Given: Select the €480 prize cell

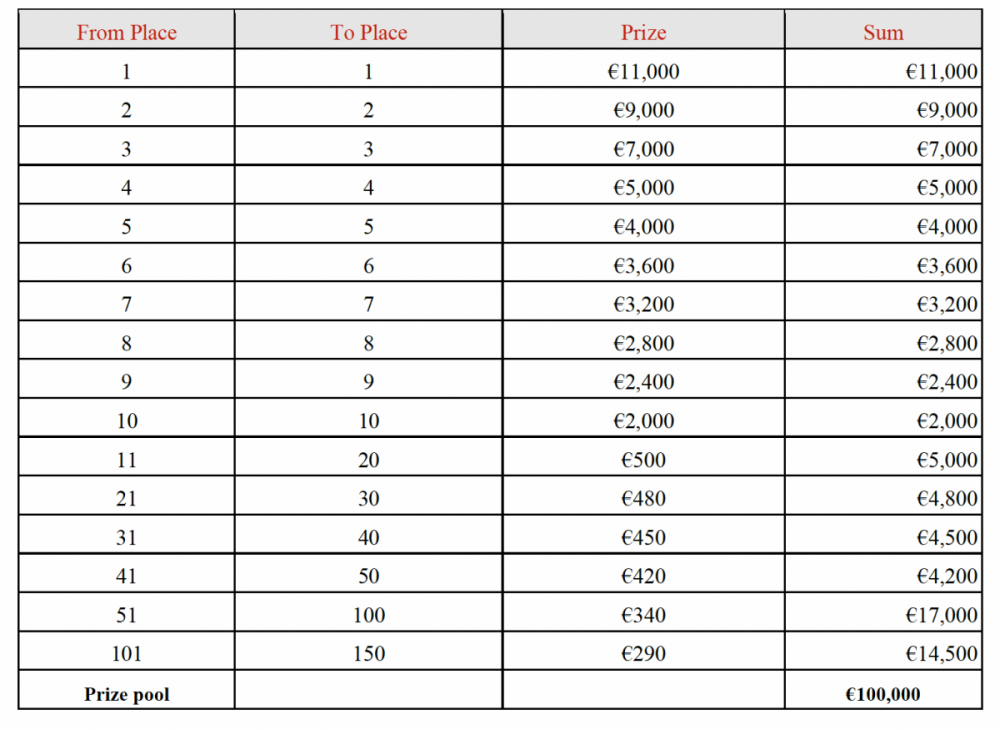Looking at the screenshot, I should (643, 499).
